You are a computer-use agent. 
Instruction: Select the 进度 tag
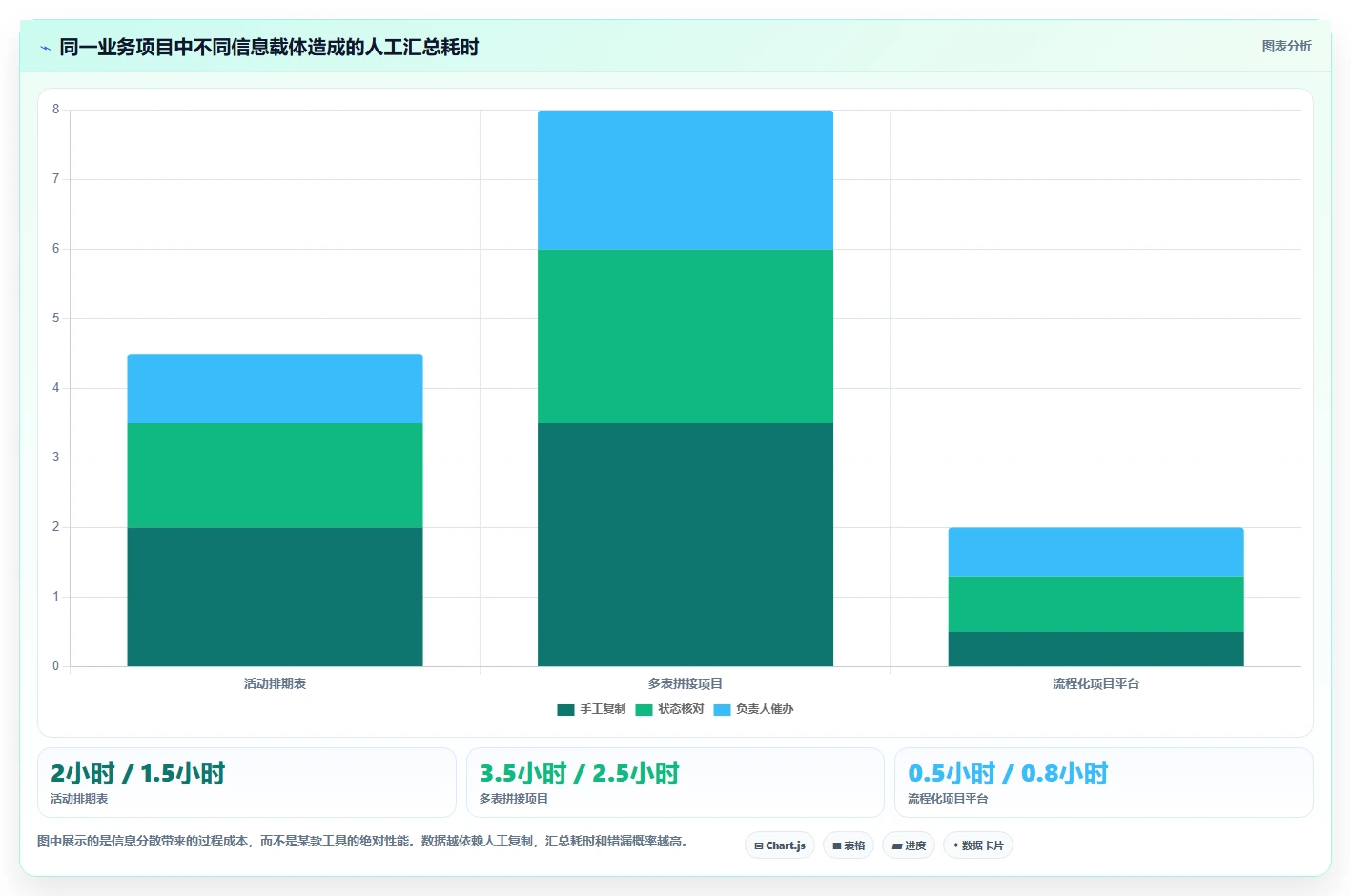click(909, 845)
